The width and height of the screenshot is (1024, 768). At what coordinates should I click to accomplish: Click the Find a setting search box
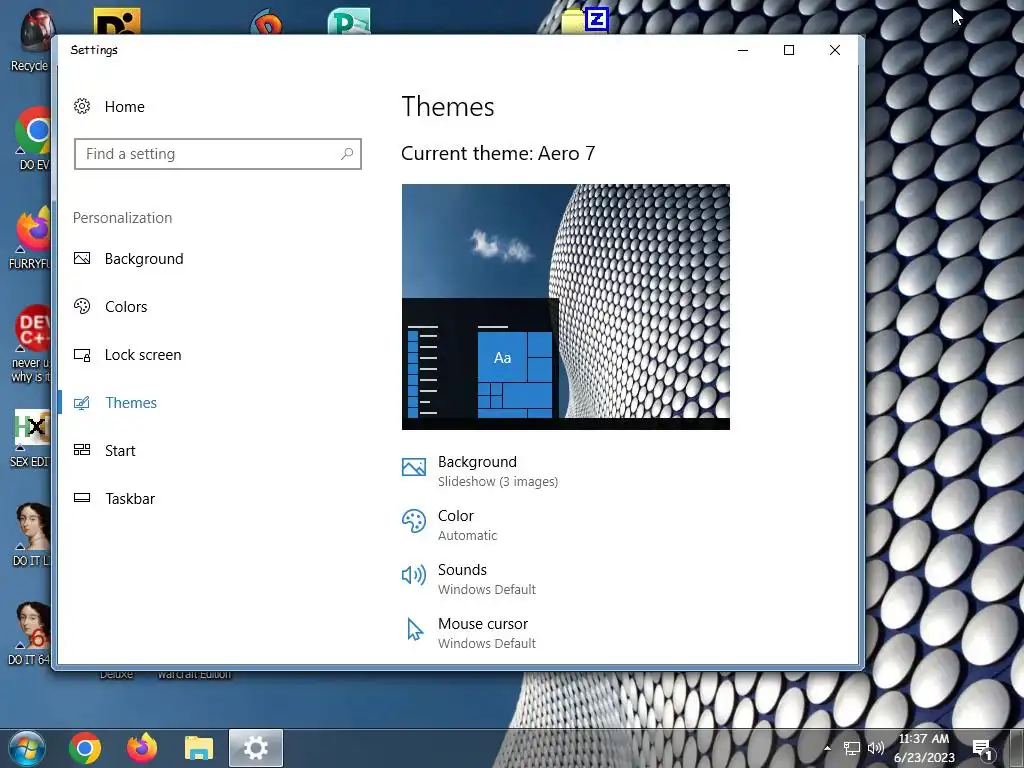(x=217, y=154)
